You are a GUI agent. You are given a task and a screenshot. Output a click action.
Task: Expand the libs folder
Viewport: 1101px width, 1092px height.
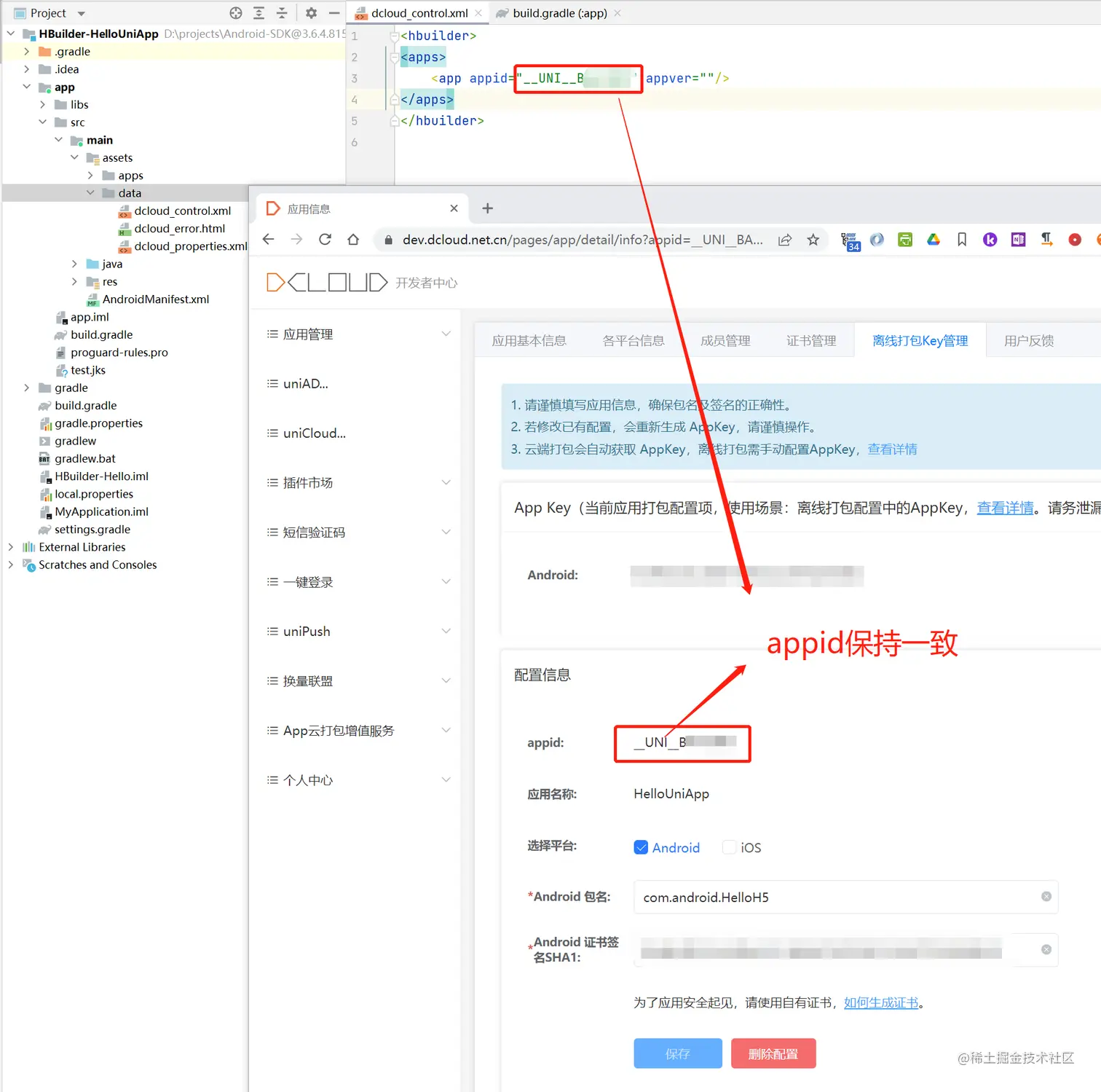[43, 105]
